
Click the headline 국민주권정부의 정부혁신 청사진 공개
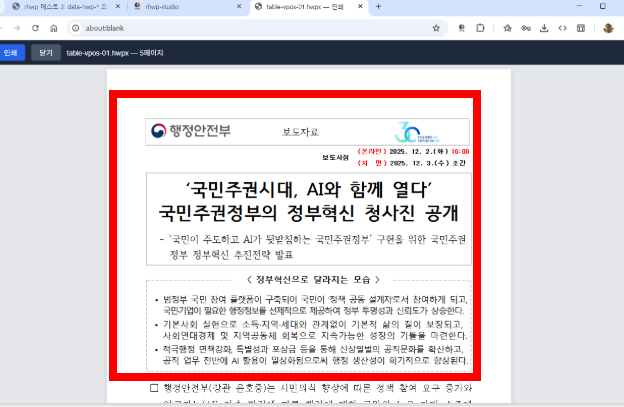(309, 213)
